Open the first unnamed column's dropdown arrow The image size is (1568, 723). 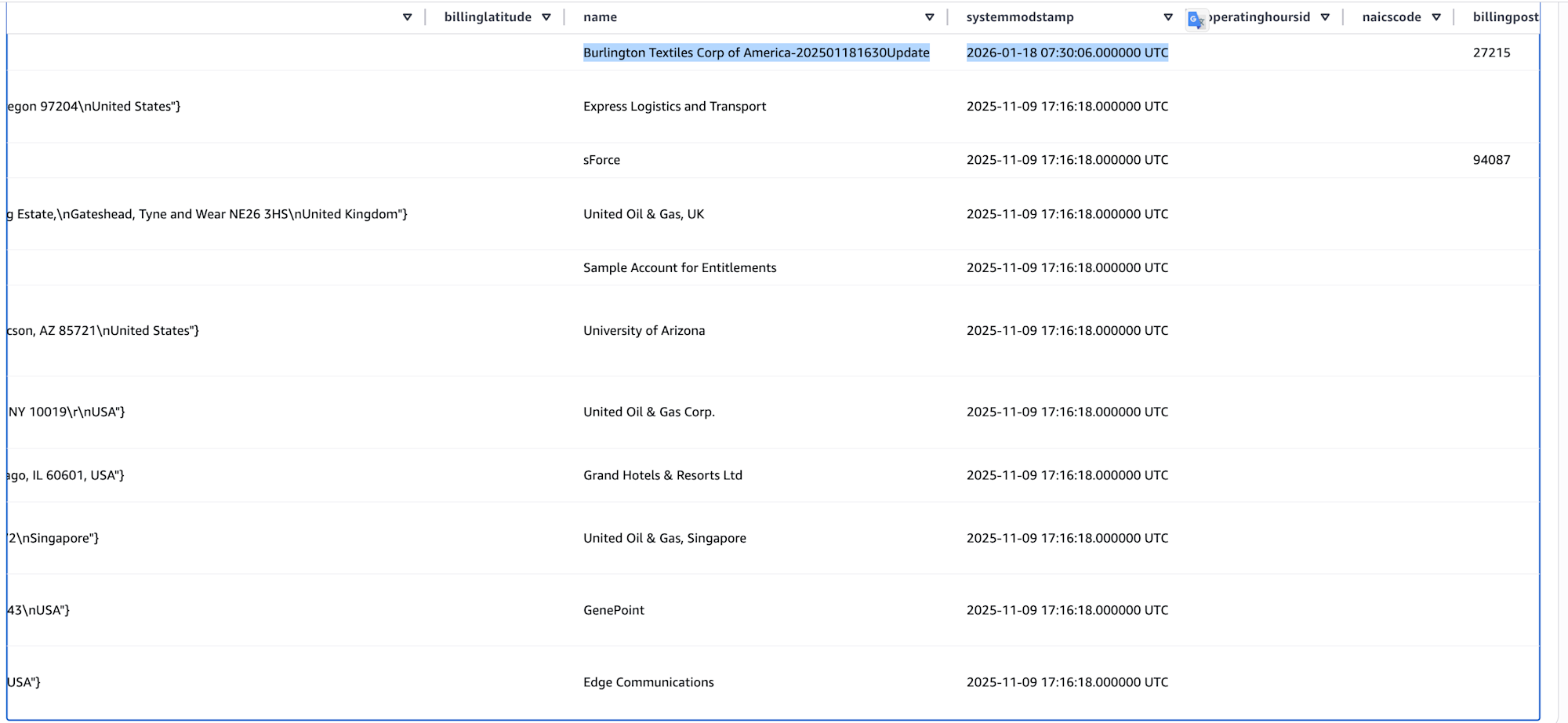pyautogui.click(x=407, y=16)
